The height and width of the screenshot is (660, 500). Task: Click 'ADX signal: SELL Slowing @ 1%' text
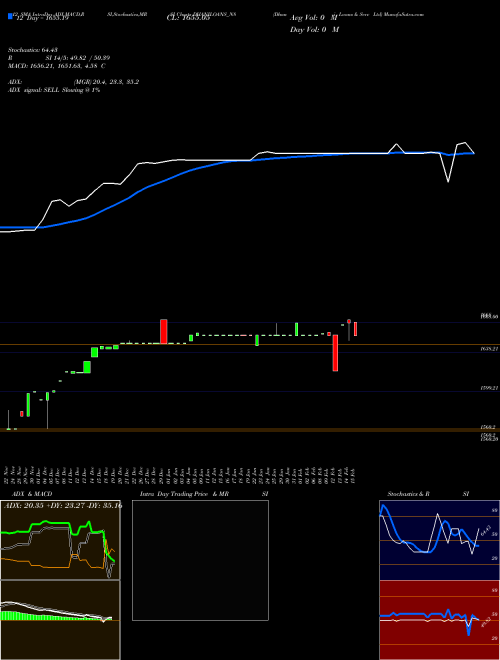coord(54,90)
